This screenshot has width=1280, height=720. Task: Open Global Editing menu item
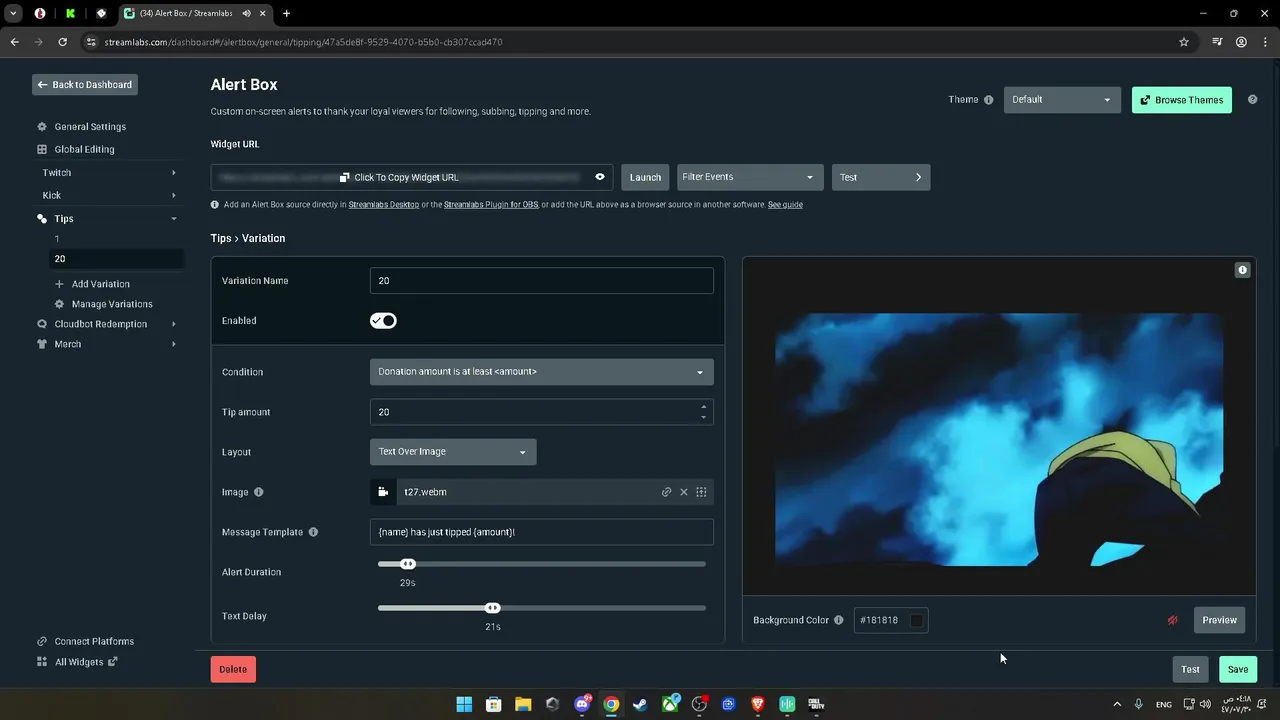[84, 149]
